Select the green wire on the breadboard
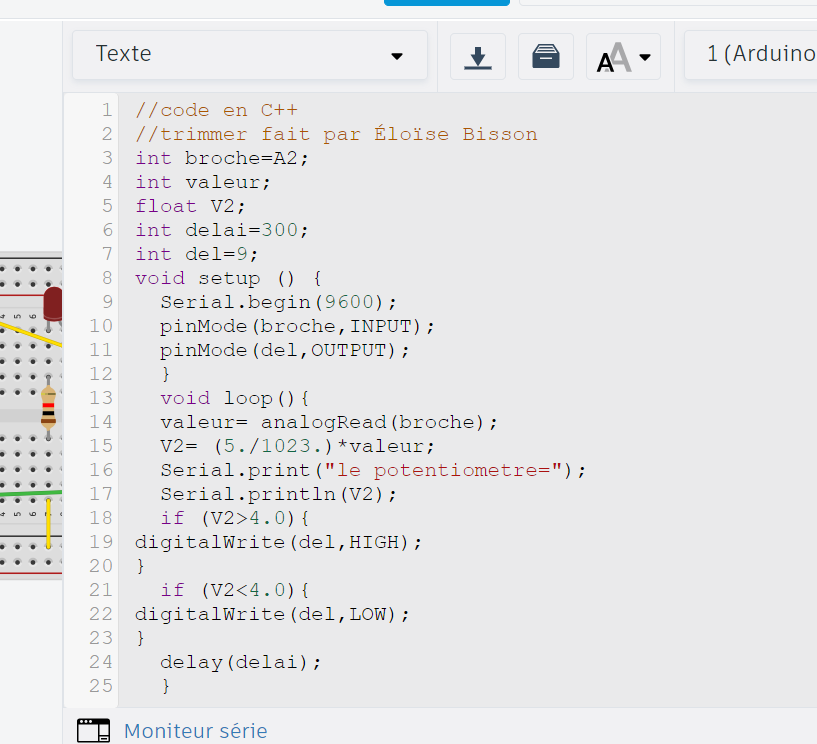The height and width of the screenshot is (744, 817). 31,493
